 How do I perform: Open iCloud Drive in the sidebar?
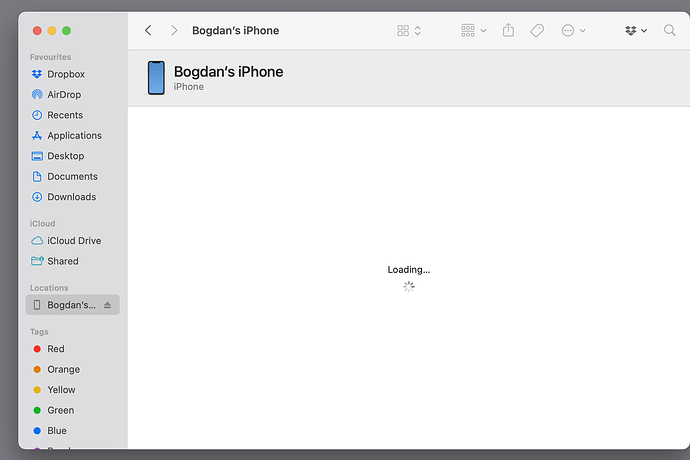pyautogui.click(x=73, y=241)
